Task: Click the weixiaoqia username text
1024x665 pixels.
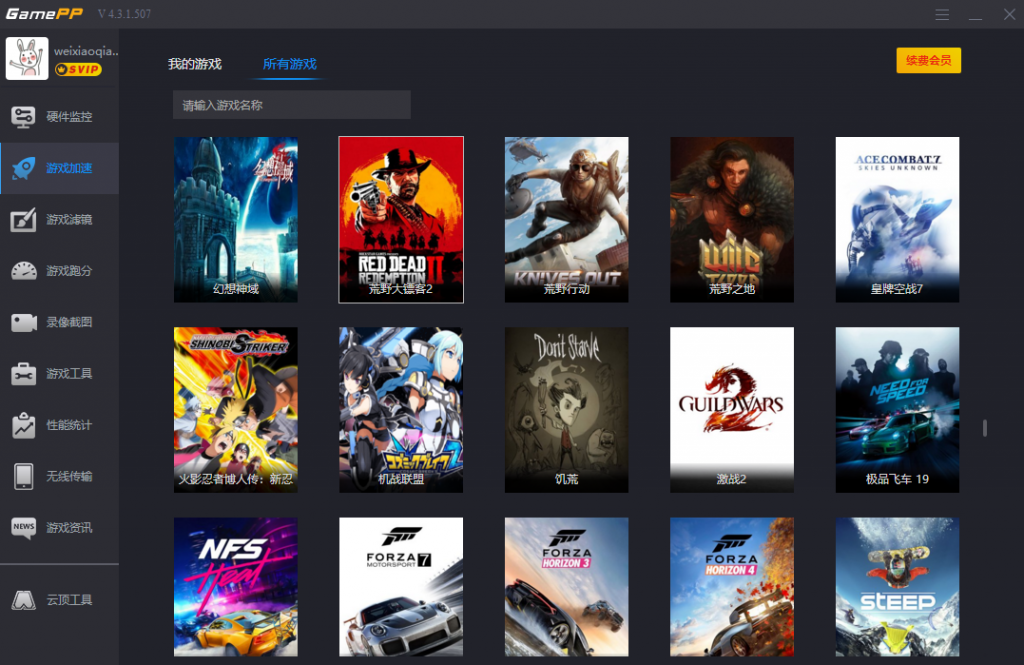Action: 86,51
